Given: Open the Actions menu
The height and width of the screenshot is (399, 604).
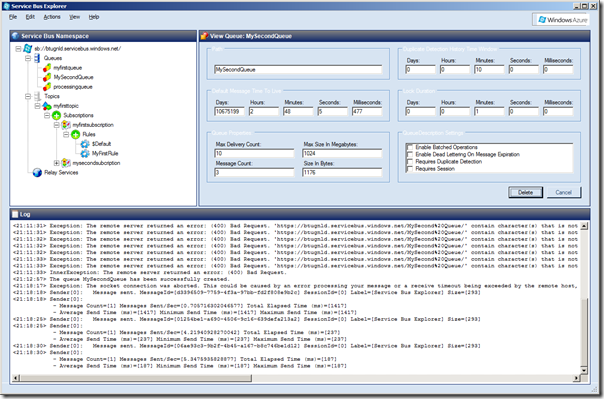Looking at the screenshot, I should coord(52,17).
